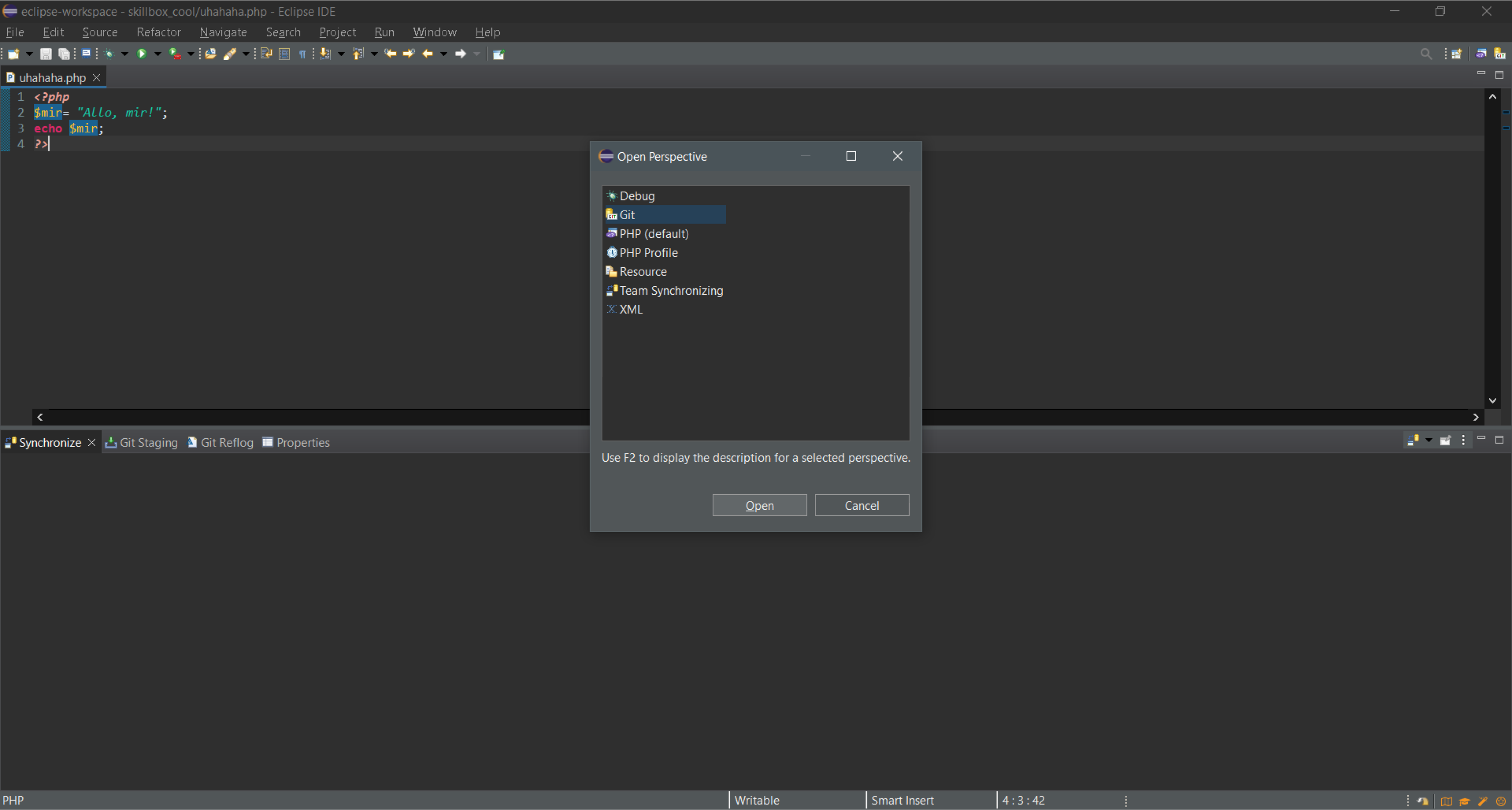Select Git in Open Perspective list
This screenshot has height=810, width=1512.
coord(665,214)
